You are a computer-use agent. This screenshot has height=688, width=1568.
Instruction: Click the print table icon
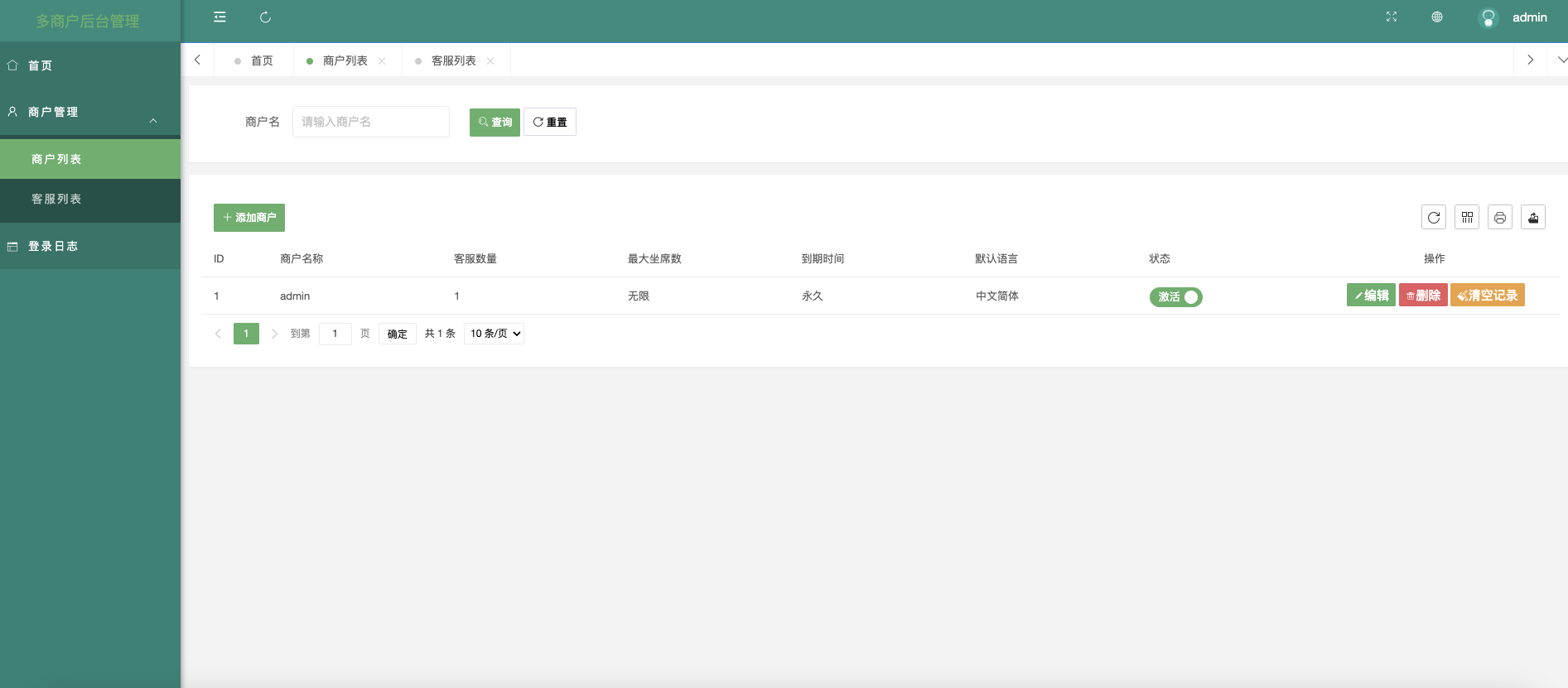1500,217
